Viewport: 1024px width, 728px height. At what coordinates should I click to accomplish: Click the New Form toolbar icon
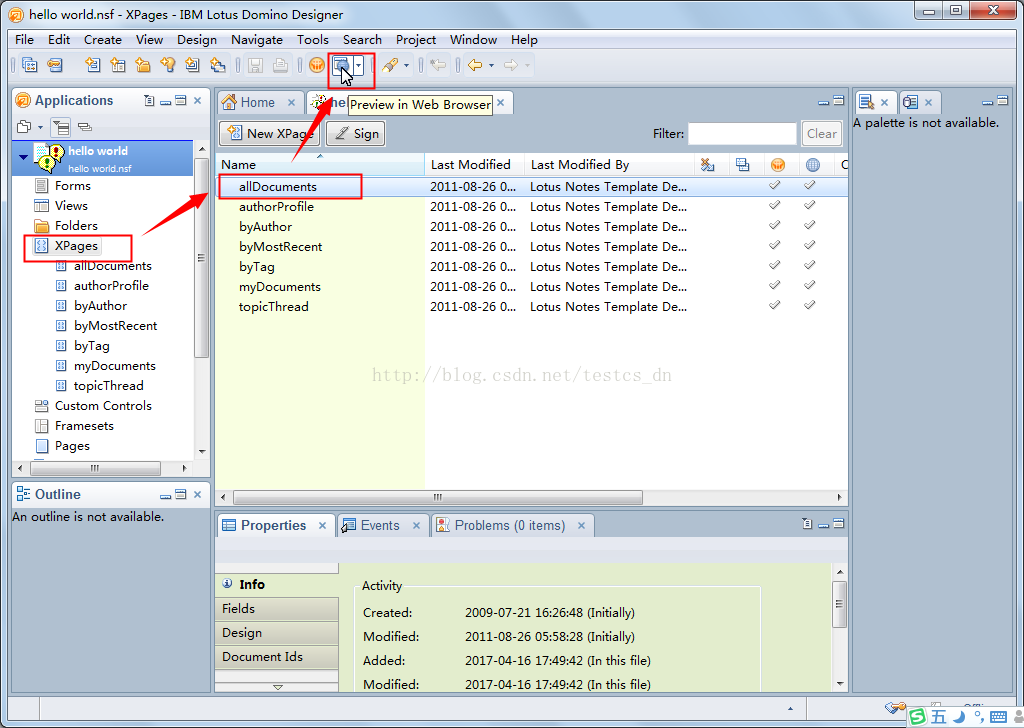(93, 65)
